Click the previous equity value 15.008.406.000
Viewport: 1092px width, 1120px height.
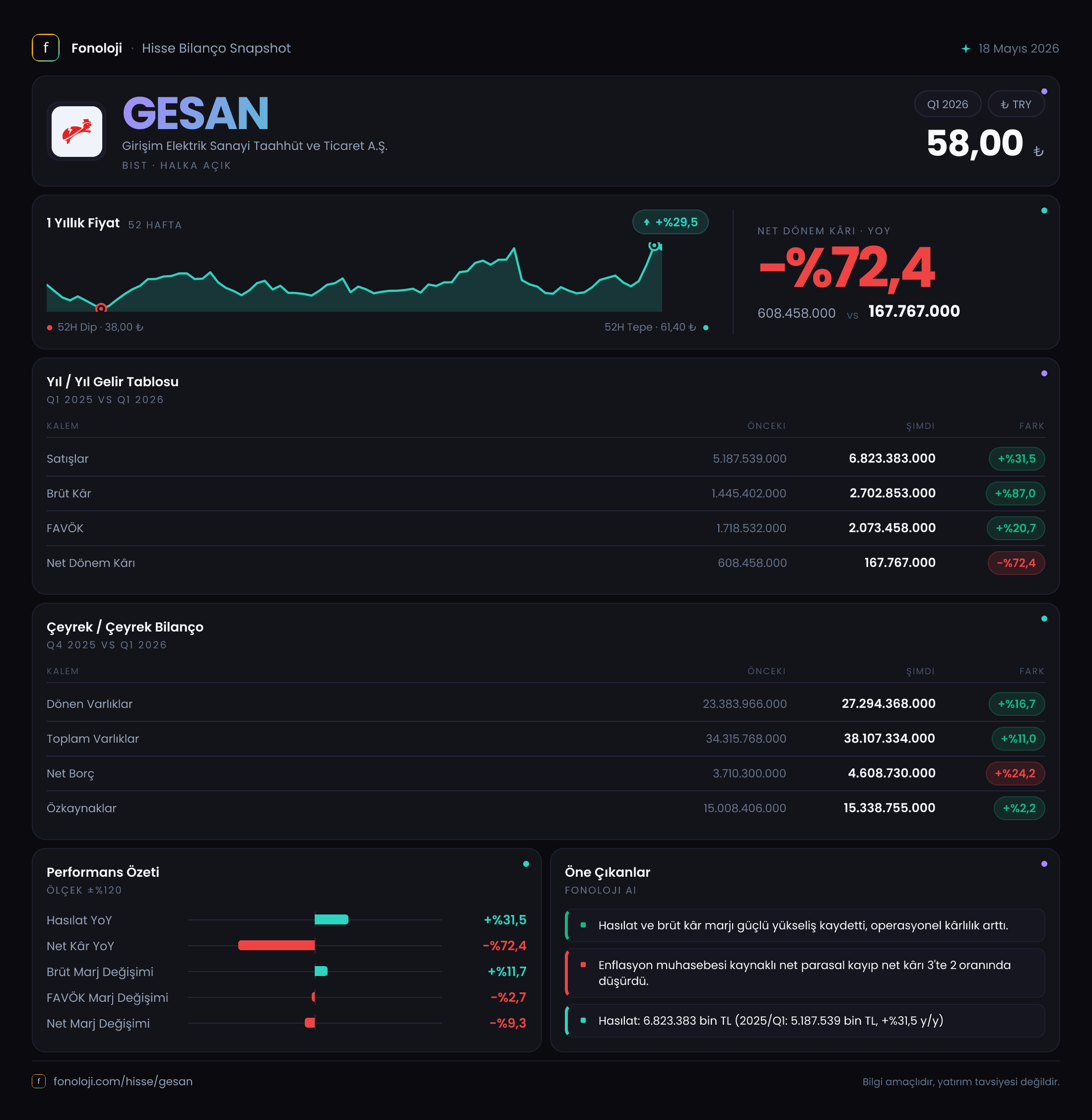point(745,808)
